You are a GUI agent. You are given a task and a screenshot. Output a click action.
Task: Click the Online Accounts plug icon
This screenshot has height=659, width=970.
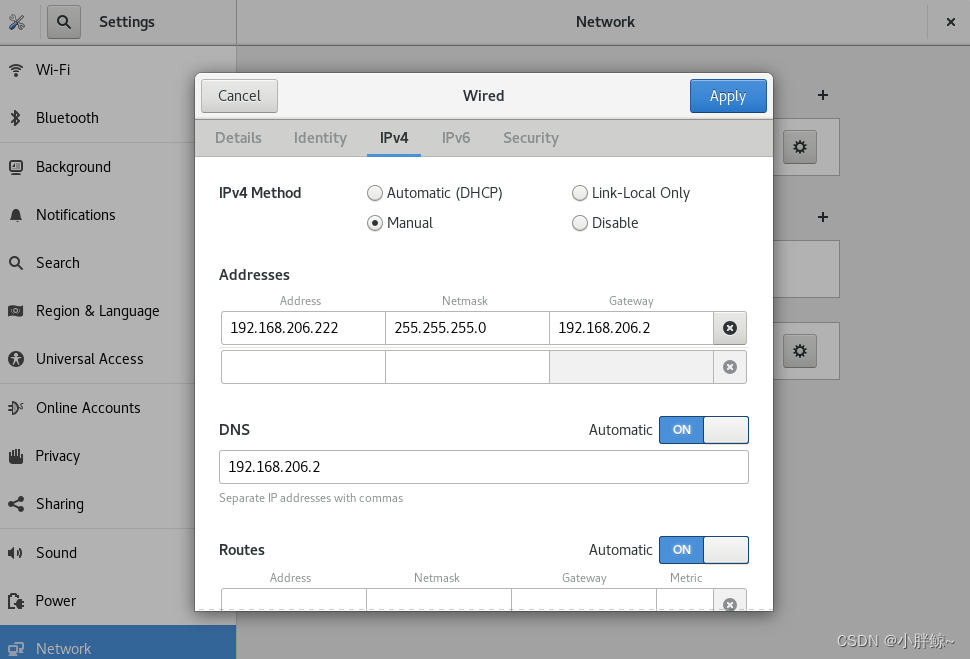[16, 408]
